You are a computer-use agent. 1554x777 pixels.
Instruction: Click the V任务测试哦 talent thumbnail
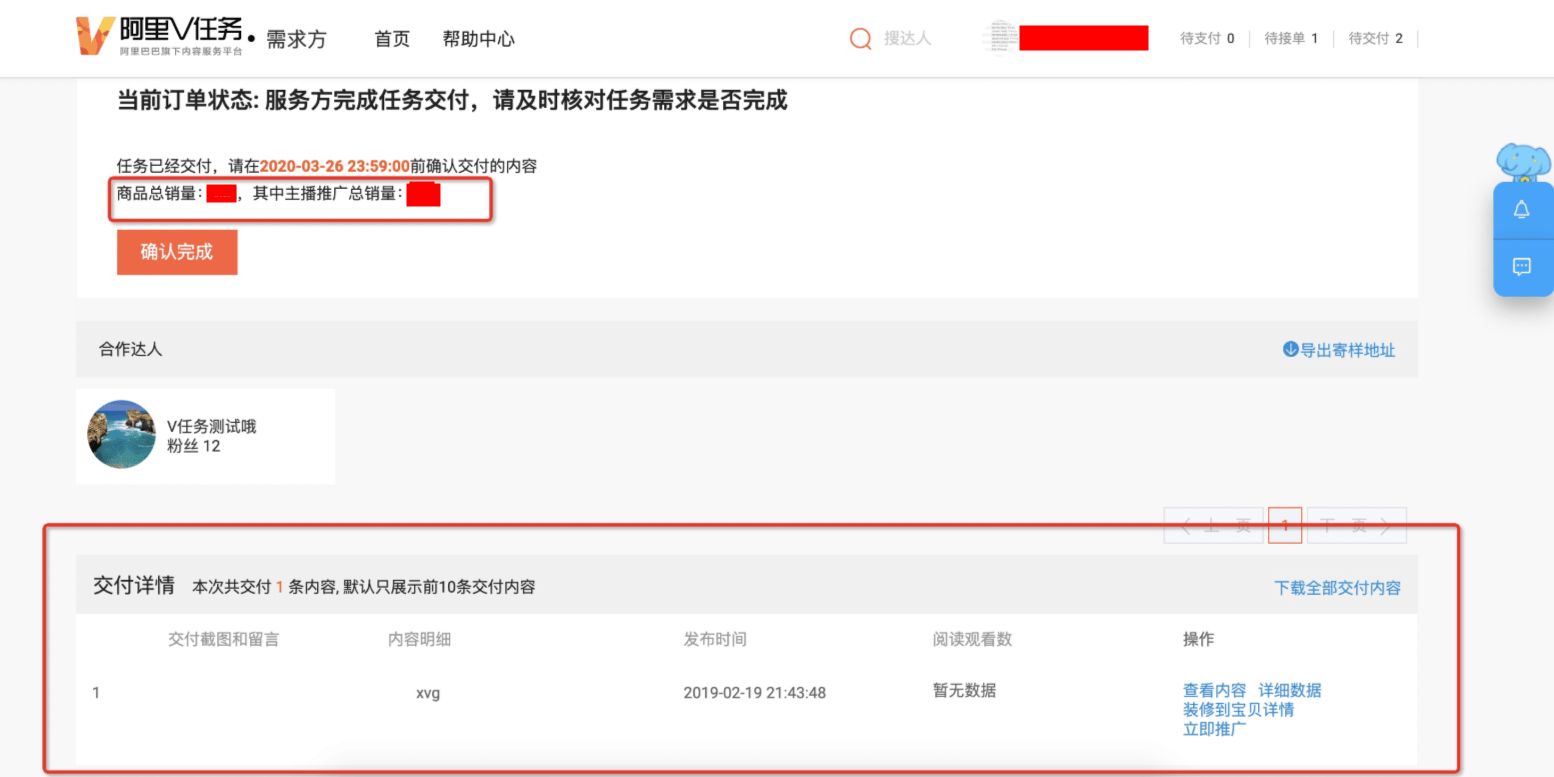(122, 435)
